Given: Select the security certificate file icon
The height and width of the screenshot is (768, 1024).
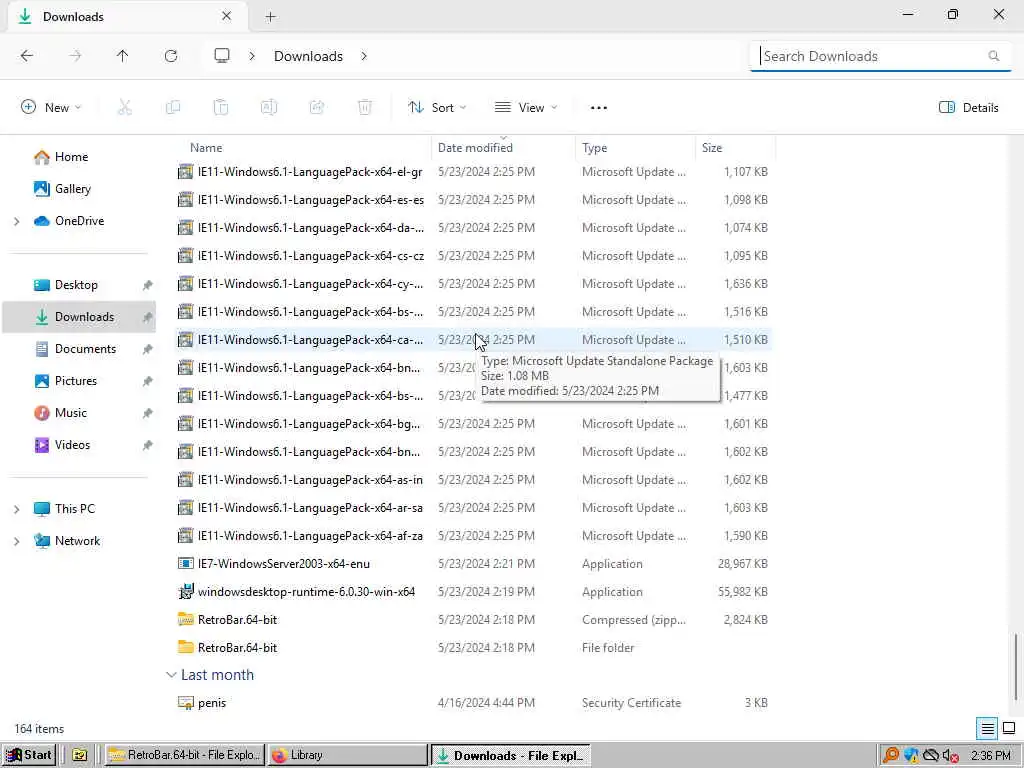Looking at the screenshot, I should 185,703.
